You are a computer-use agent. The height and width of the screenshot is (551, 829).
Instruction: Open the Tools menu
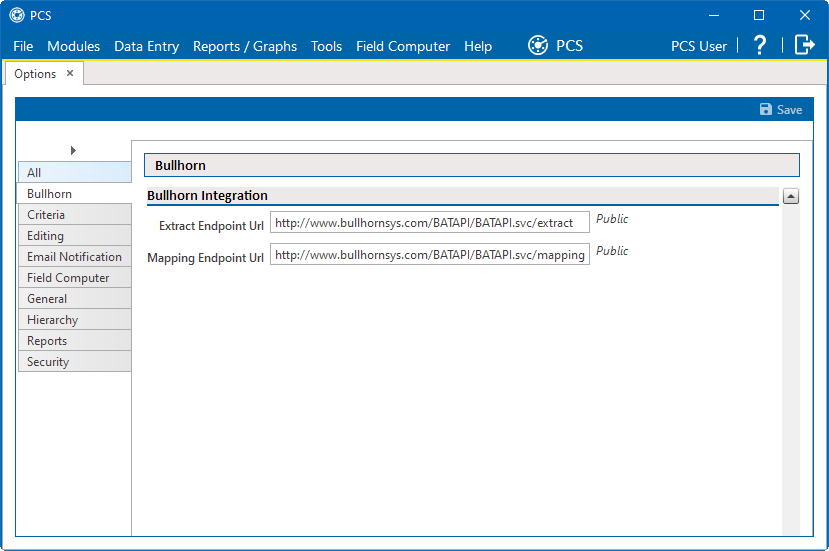pos(326,47)
